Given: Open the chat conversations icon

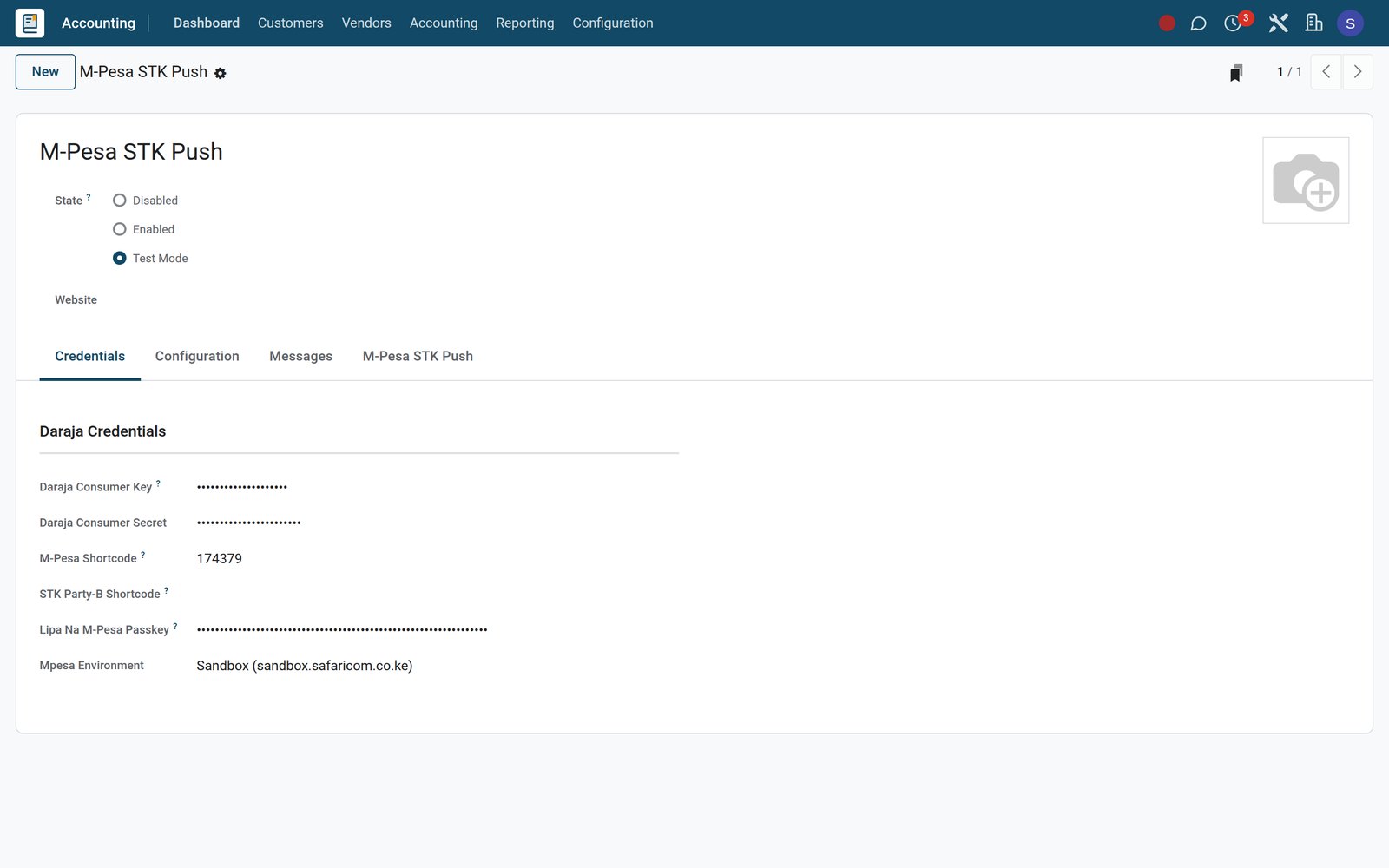Looking at the screenshot, I should [1198, 23].
